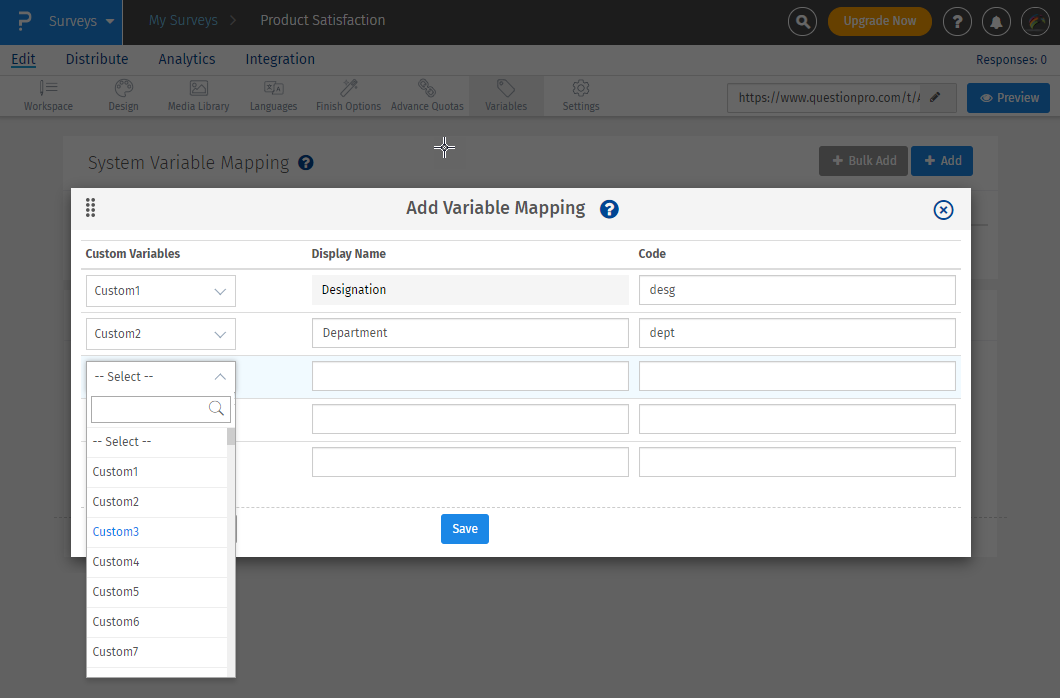Click the notification bell
The width and height of the screenshot is (1060, 698).
click(996, 21)
